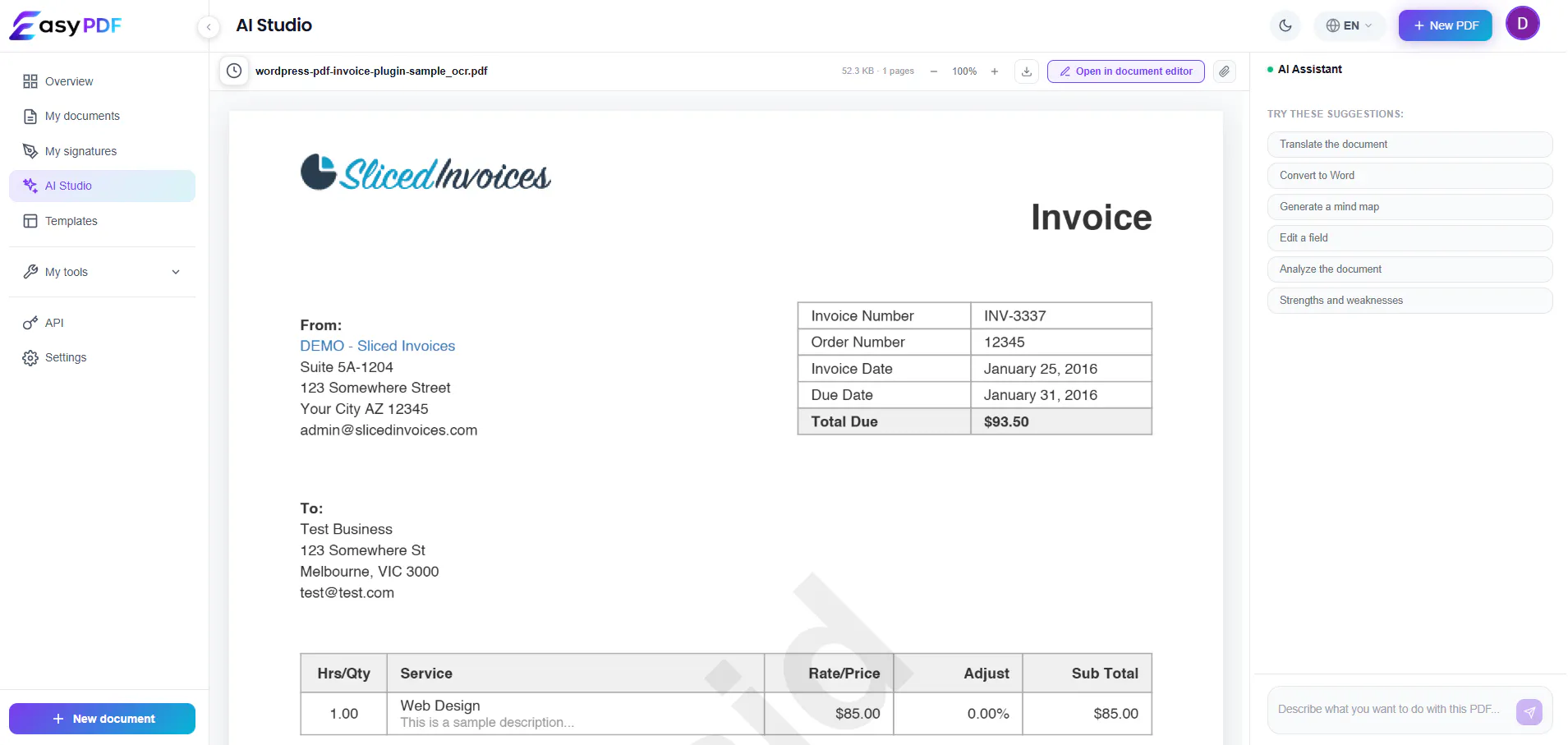Open Overview in the sidebar
Screen dimensions: 1568x745
(102, 81)
